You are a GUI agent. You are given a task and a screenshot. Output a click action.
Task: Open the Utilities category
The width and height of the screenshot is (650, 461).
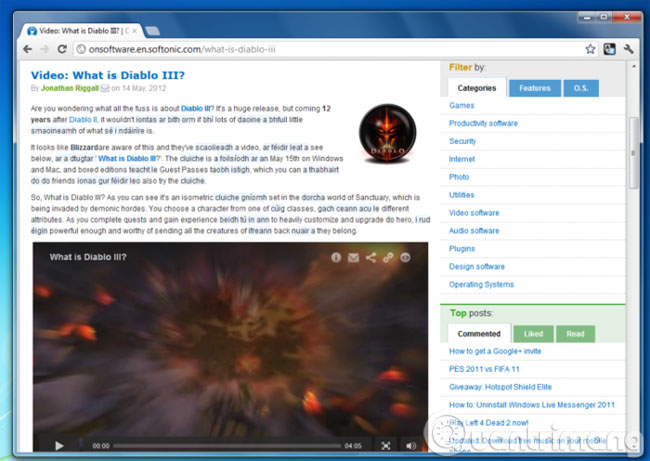[461, 194]
